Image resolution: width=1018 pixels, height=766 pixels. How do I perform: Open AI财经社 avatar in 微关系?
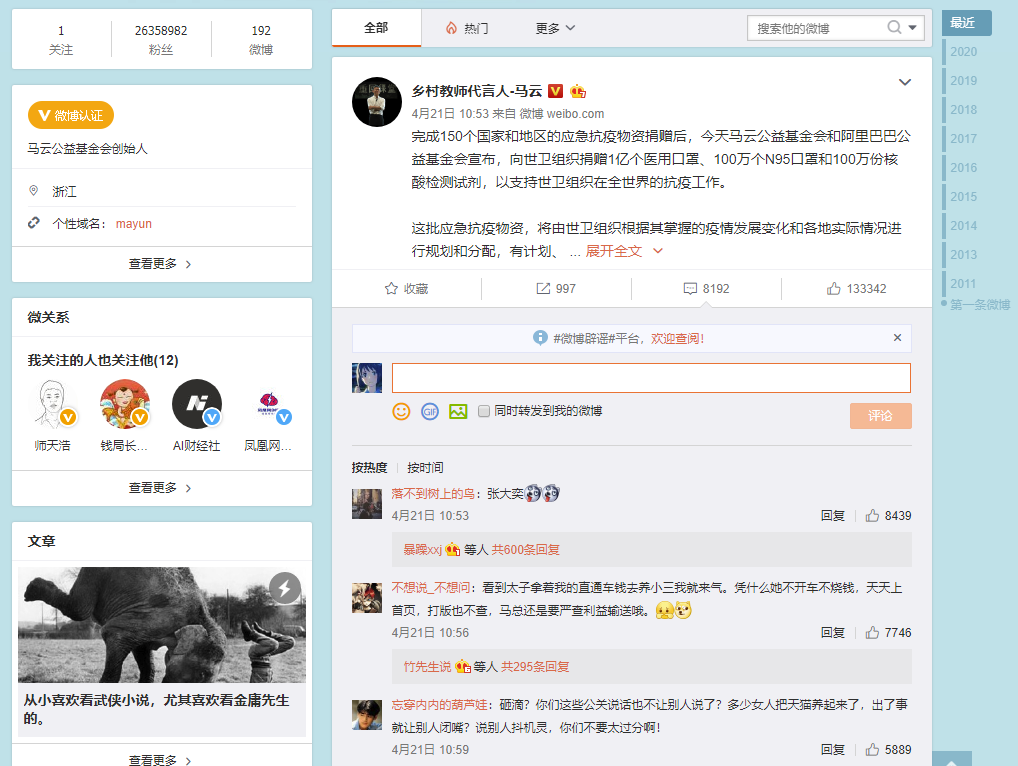(x=197, y=404)
